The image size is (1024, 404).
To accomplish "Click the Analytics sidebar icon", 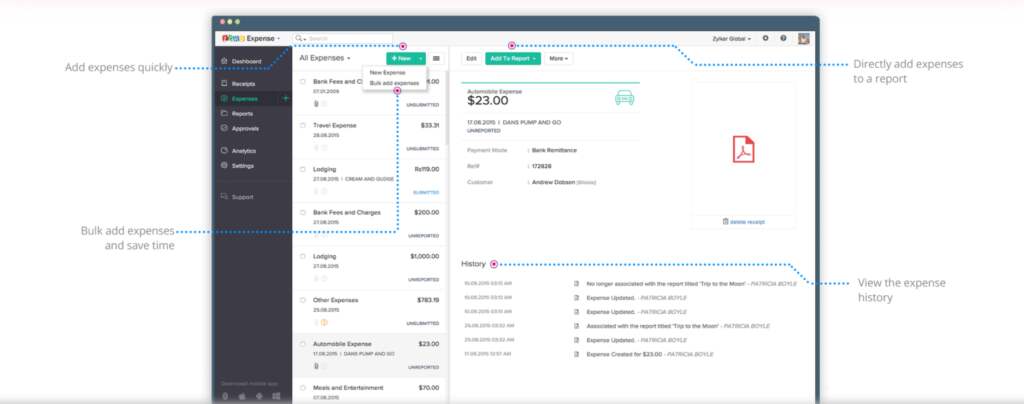I will [224, 151].
